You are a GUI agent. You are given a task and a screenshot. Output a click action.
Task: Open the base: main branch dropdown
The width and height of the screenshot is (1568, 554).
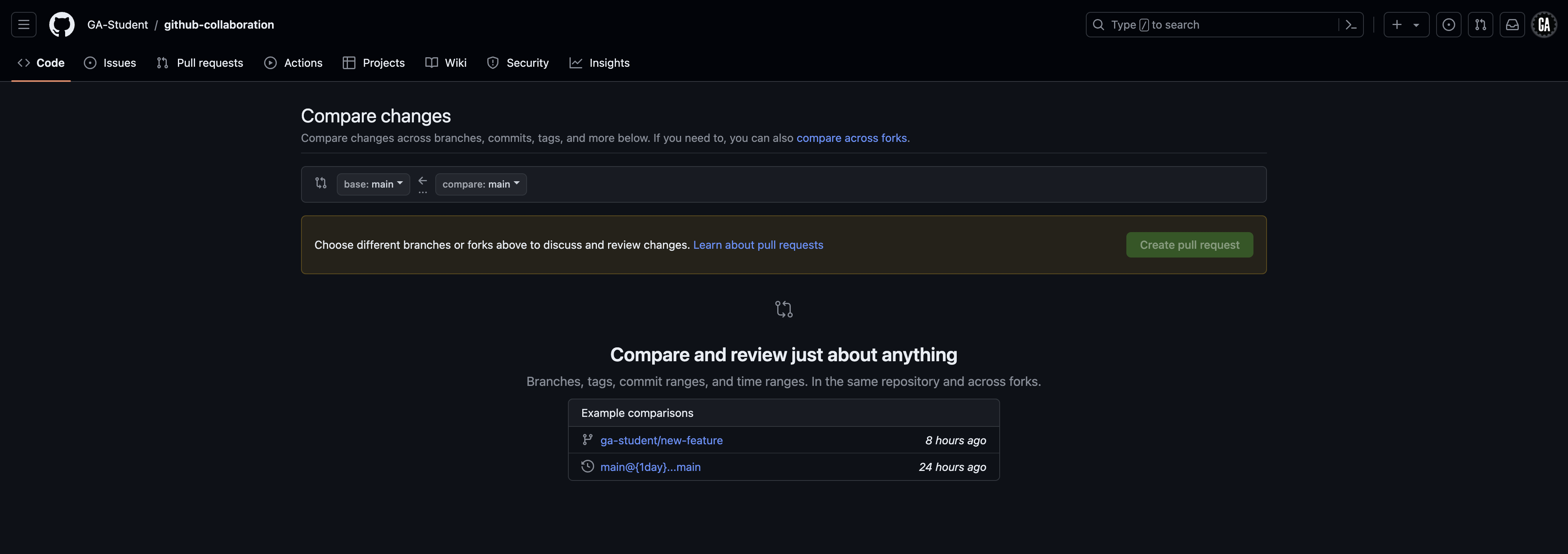coord(373,184)
